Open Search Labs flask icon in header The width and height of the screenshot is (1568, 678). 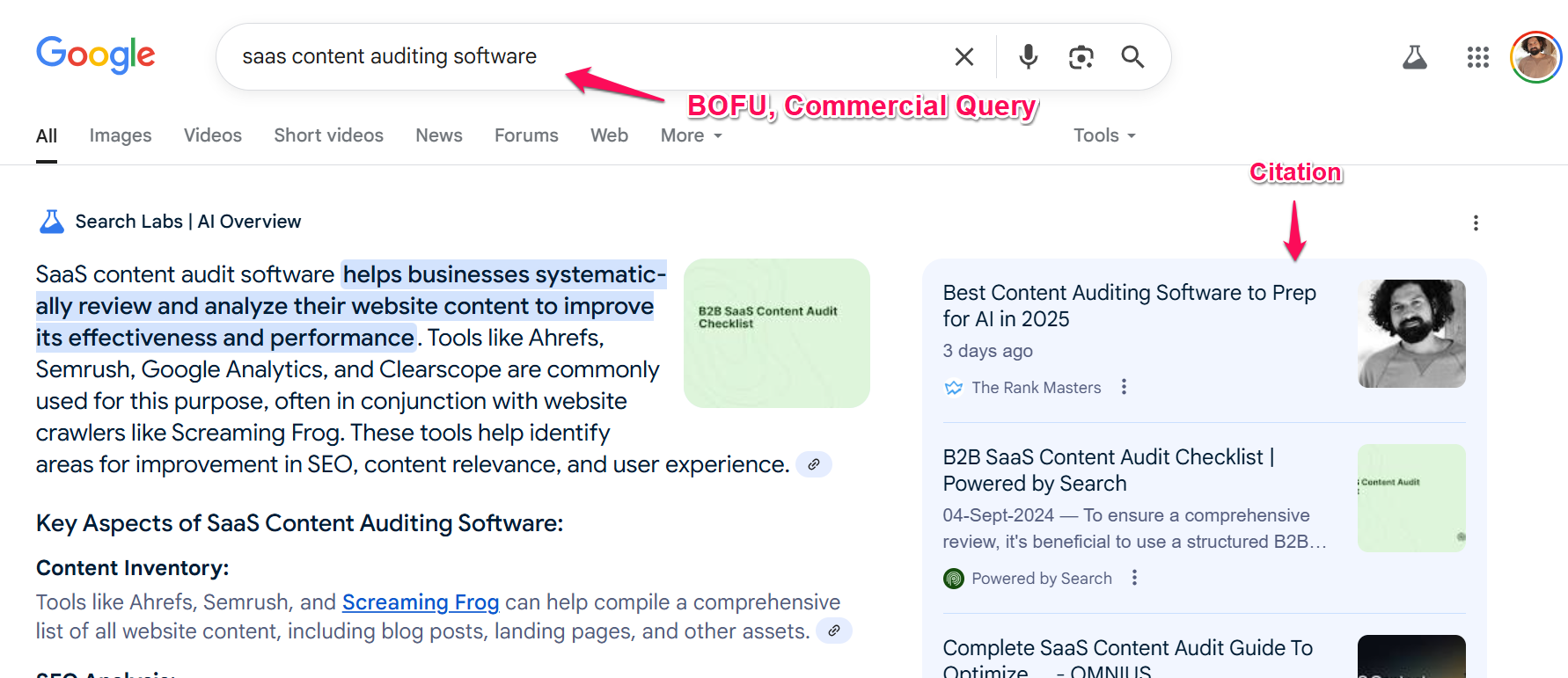click(x=1415, y=57)
